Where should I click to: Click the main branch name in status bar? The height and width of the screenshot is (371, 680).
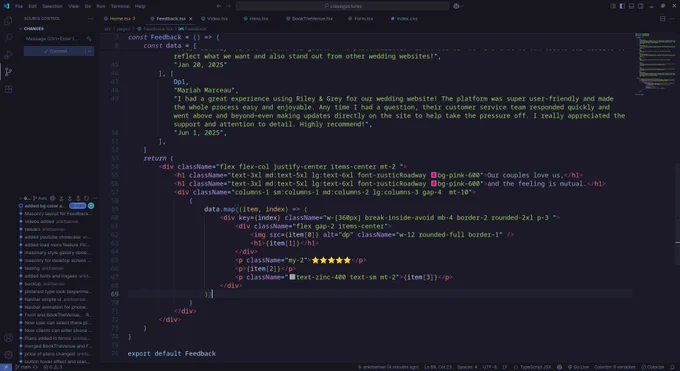(x=23, y=367)
